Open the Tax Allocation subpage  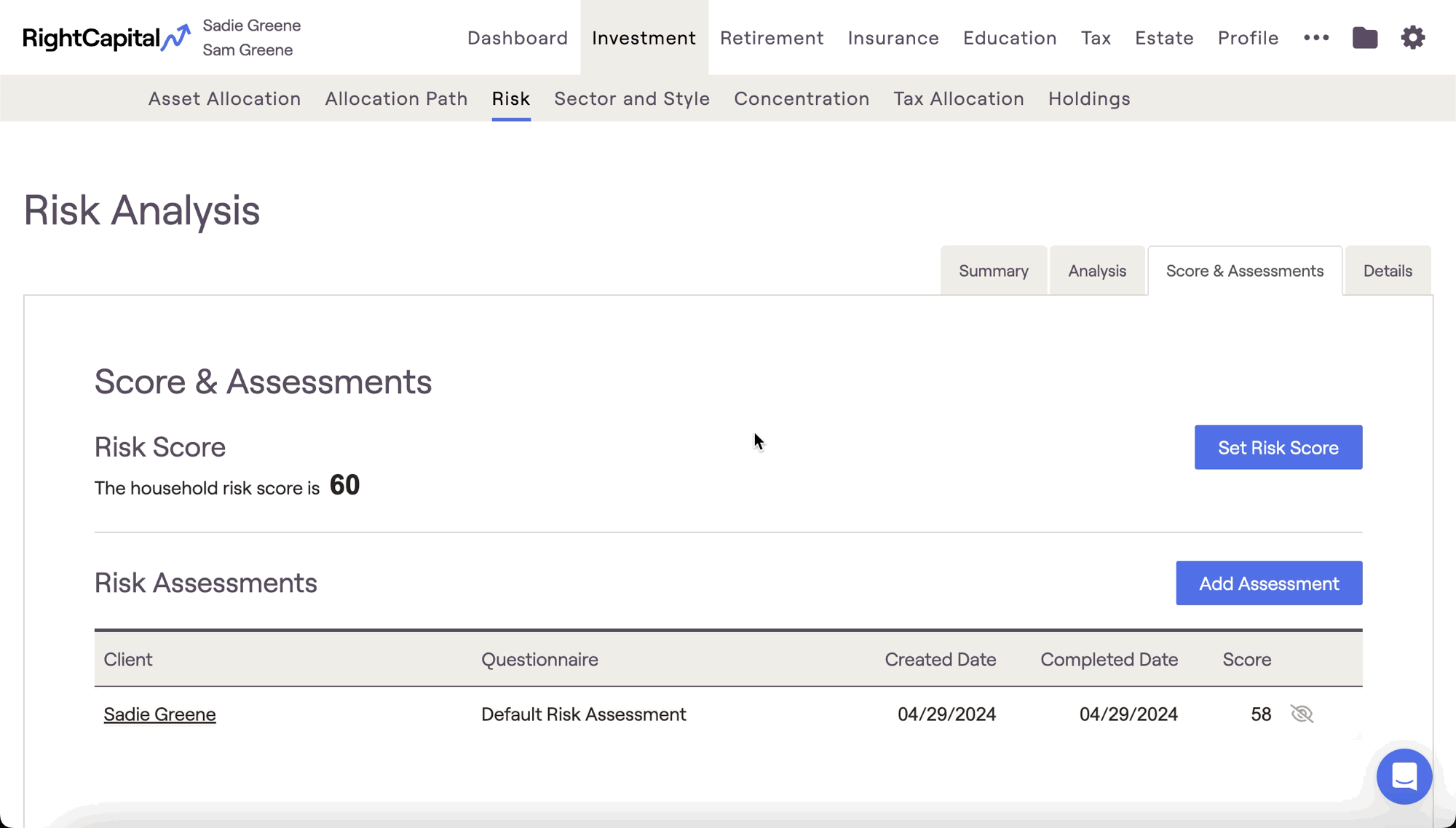(x=958, y=98)
